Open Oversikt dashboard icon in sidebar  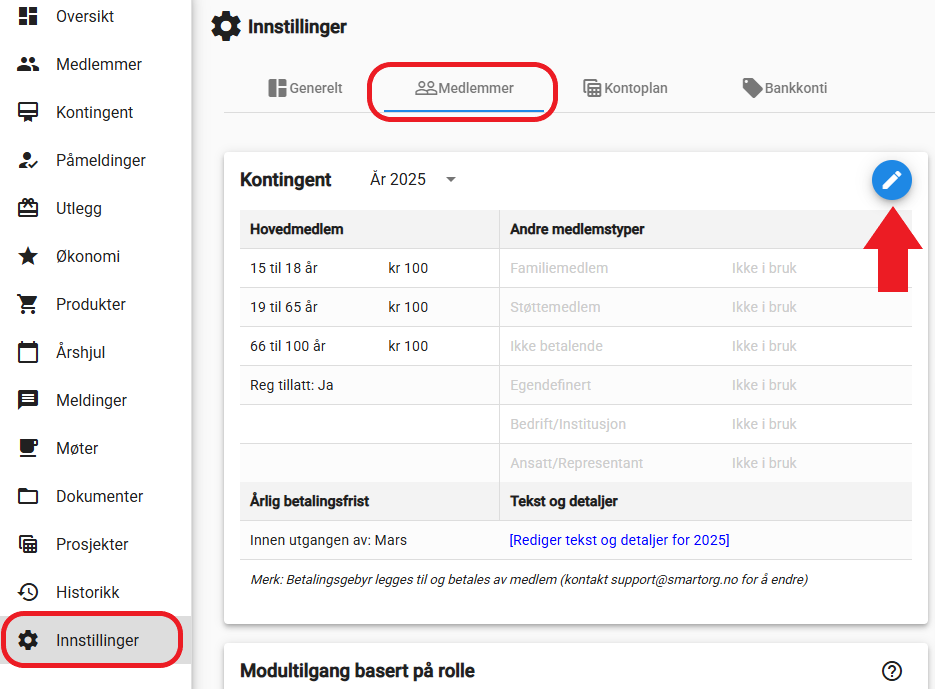pos(28,16)
